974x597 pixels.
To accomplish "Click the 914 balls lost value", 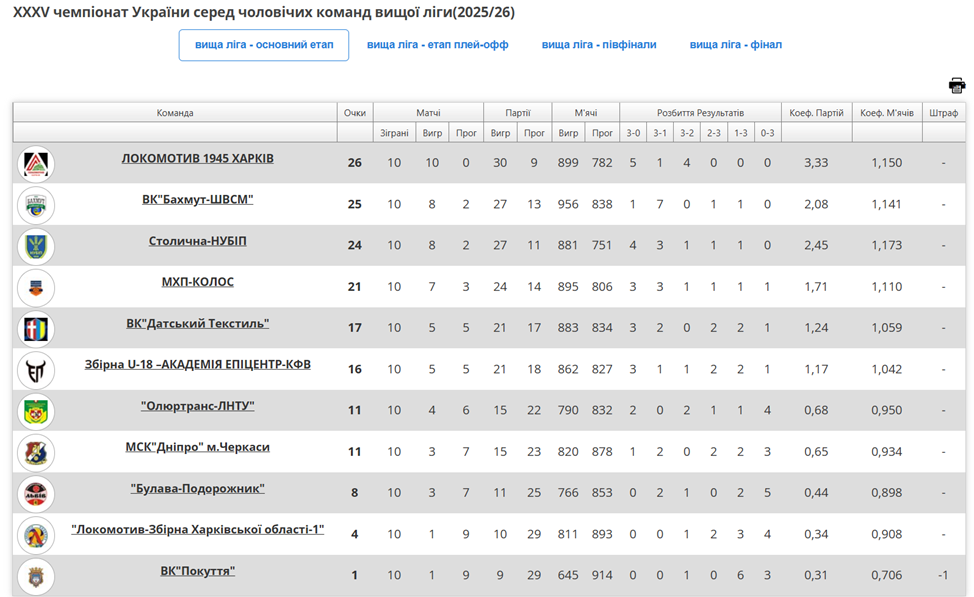I will click(x=602, y=575).
